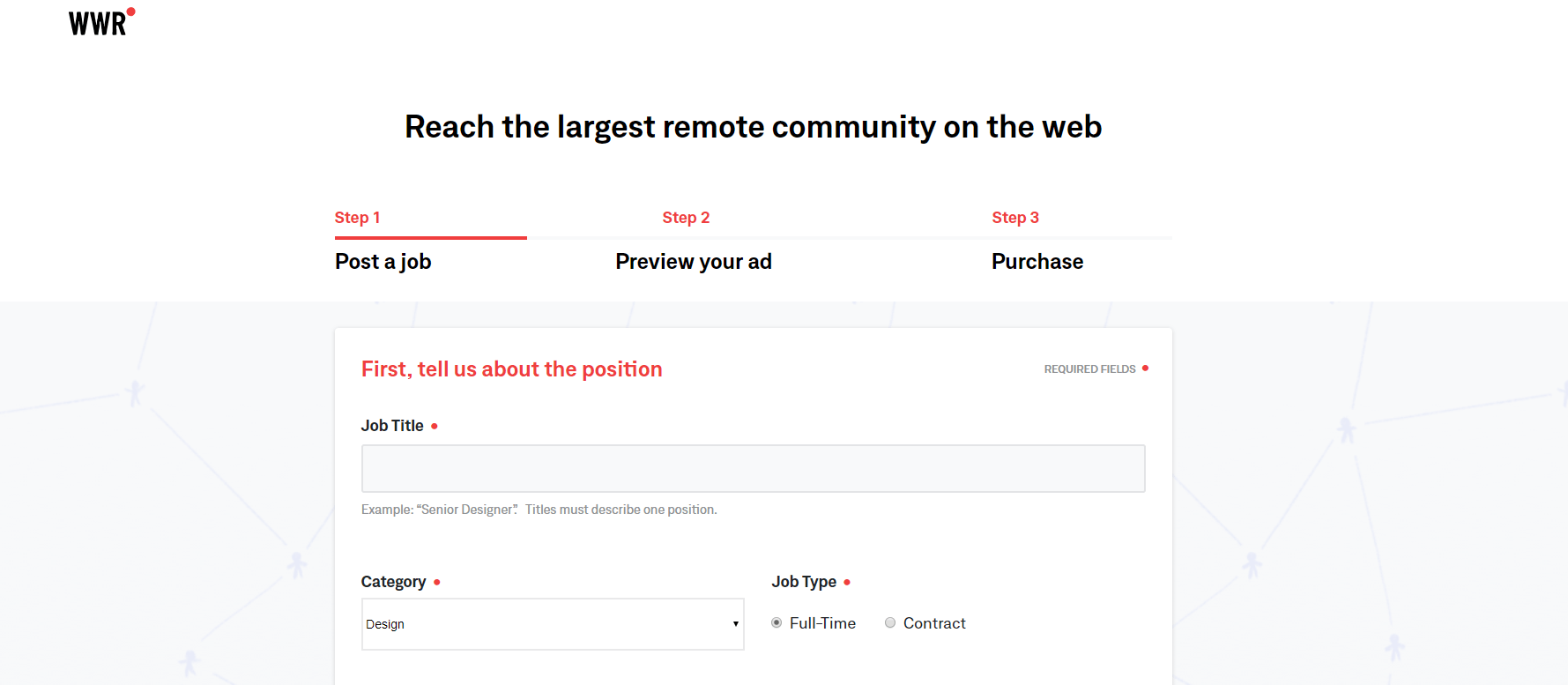Select the Contract job type option

coord(890,622)
